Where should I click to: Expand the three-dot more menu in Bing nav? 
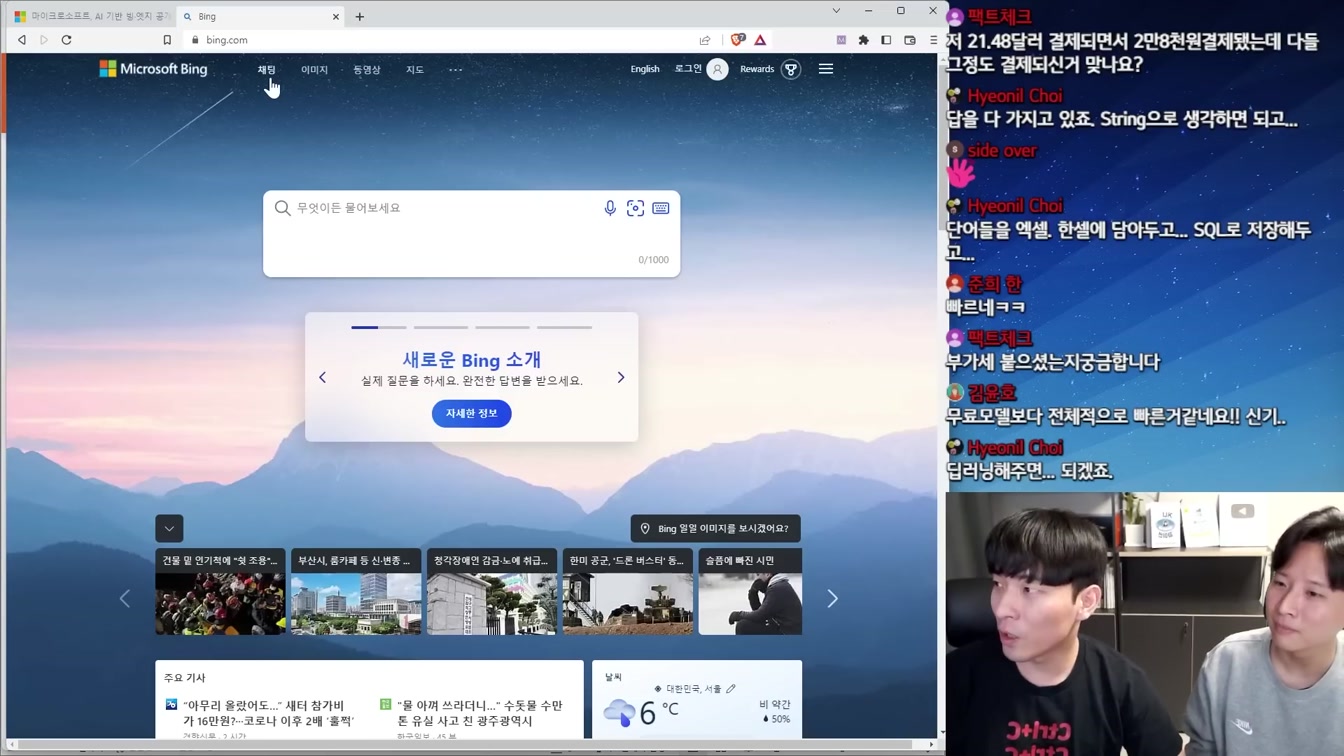[x=455, y=70]
